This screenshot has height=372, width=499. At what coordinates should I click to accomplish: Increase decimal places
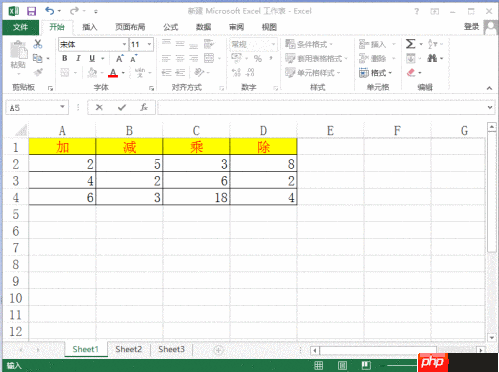tap(236, 72)
